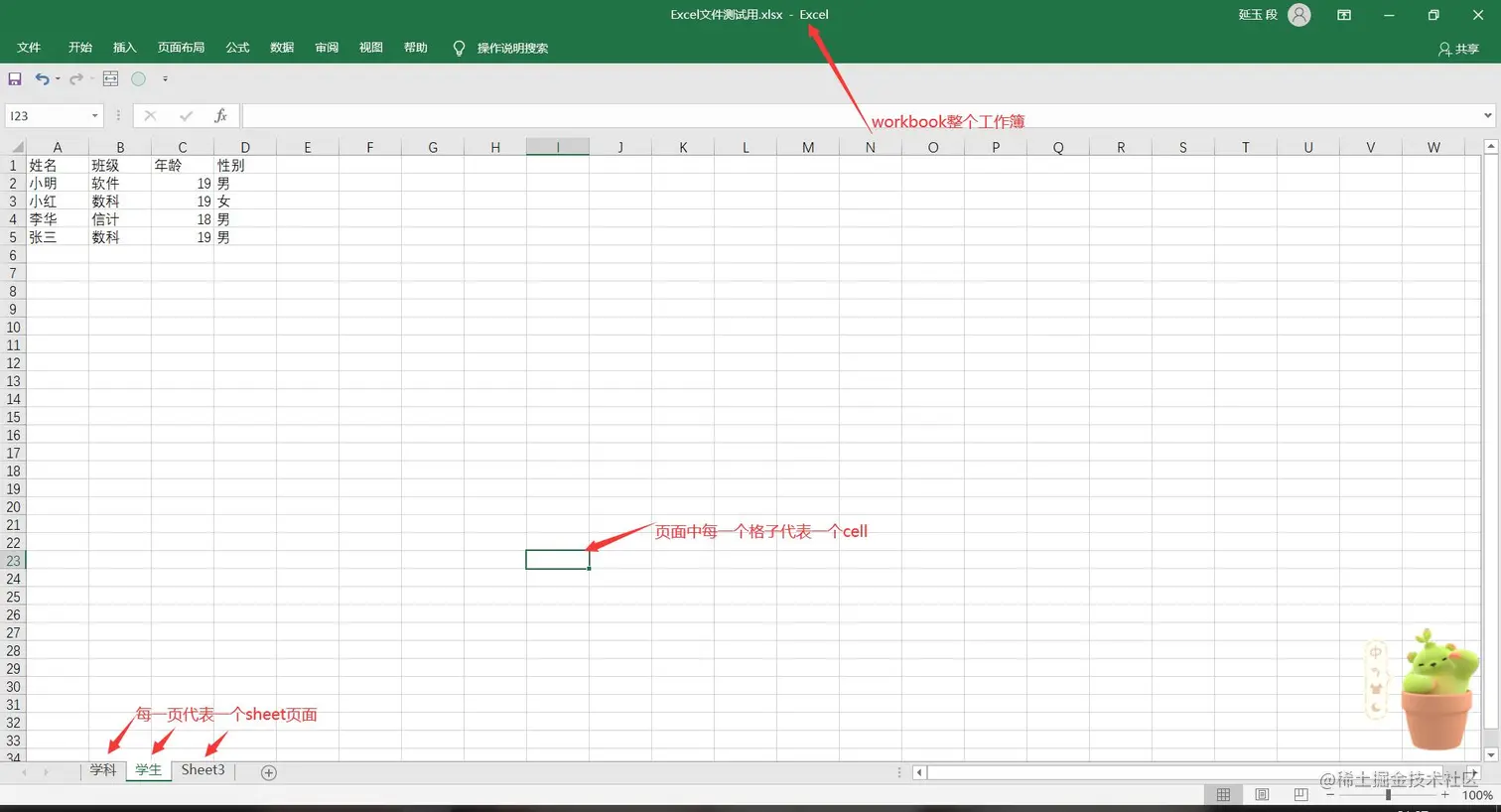Zoom out with the minus button
This screenshot has width=1501, height=812.
(1330, 795)
